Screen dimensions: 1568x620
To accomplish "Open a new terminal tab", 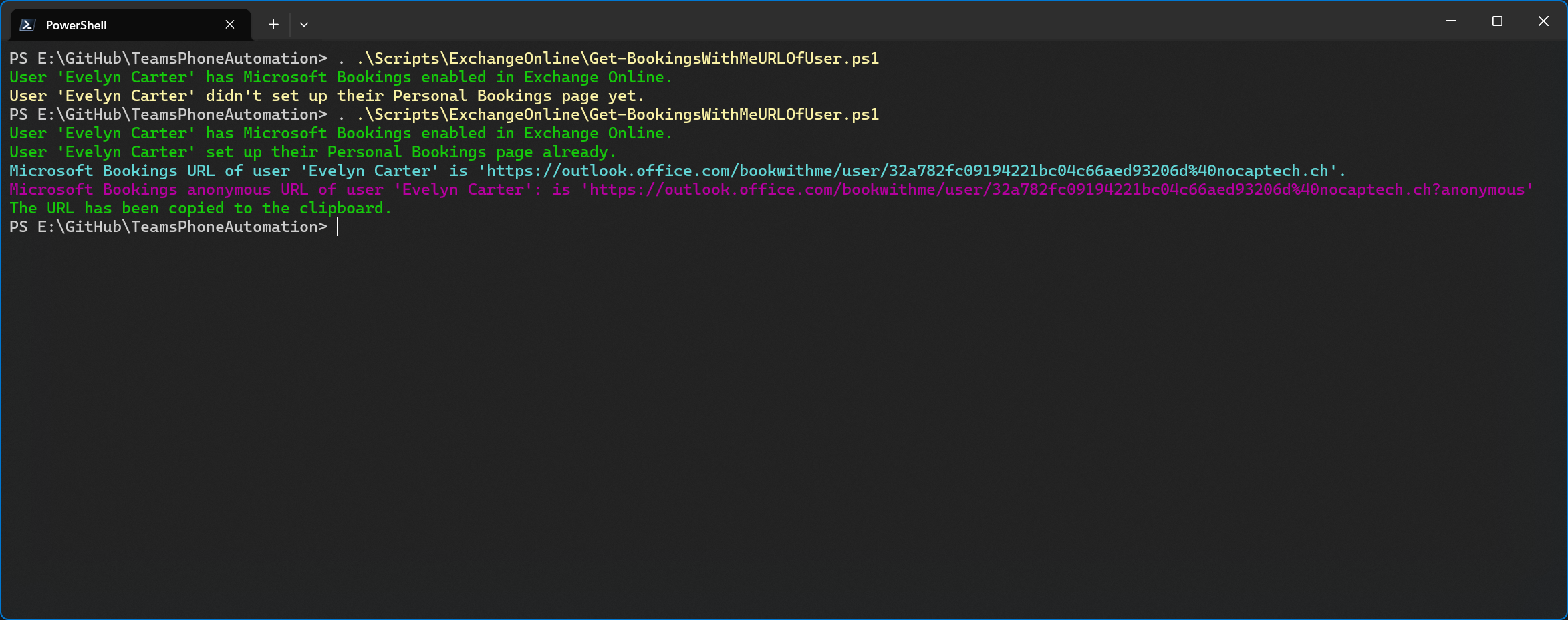I will click(273, 25).
